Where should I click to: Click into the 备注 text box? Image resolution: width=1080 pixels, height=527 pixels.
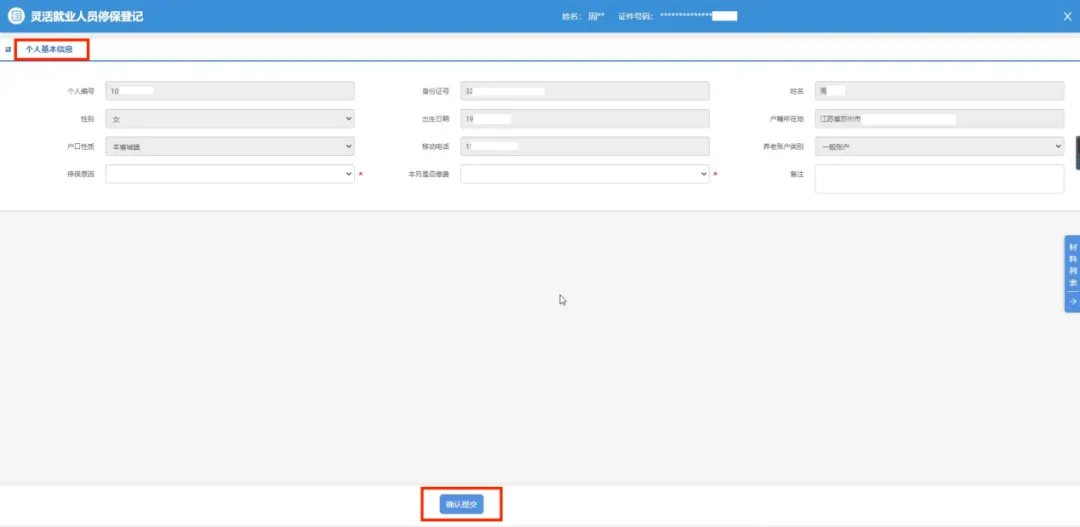point(938,178)
